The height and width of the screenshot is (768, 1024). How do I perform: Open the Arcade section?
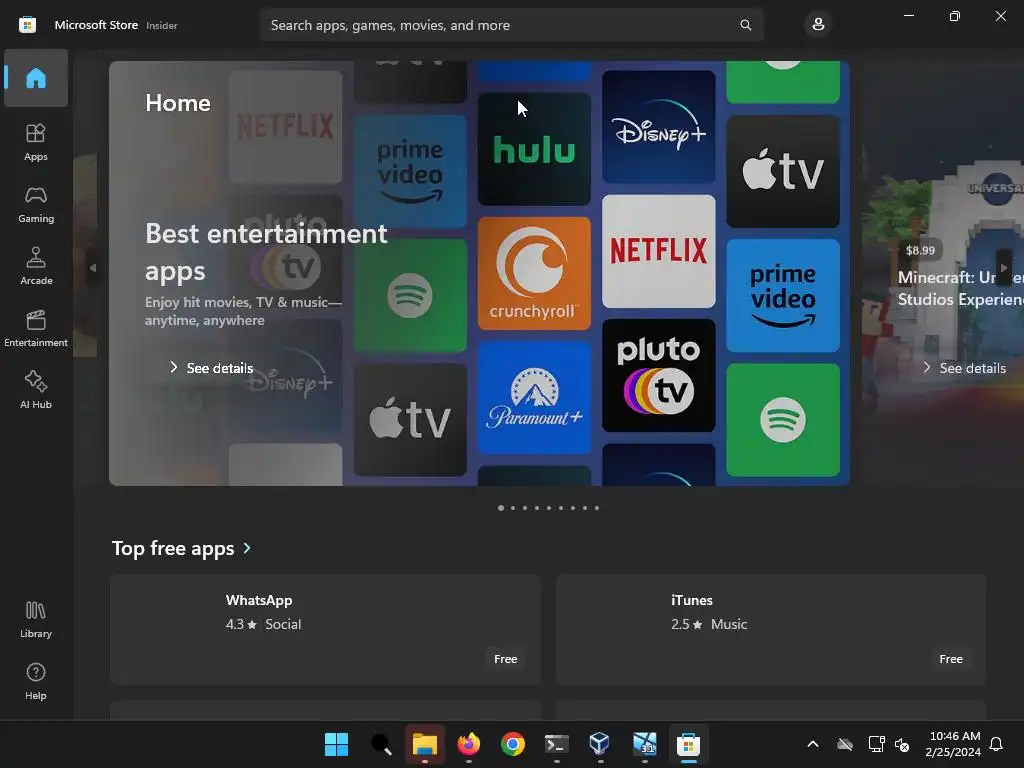coord(36,266)
